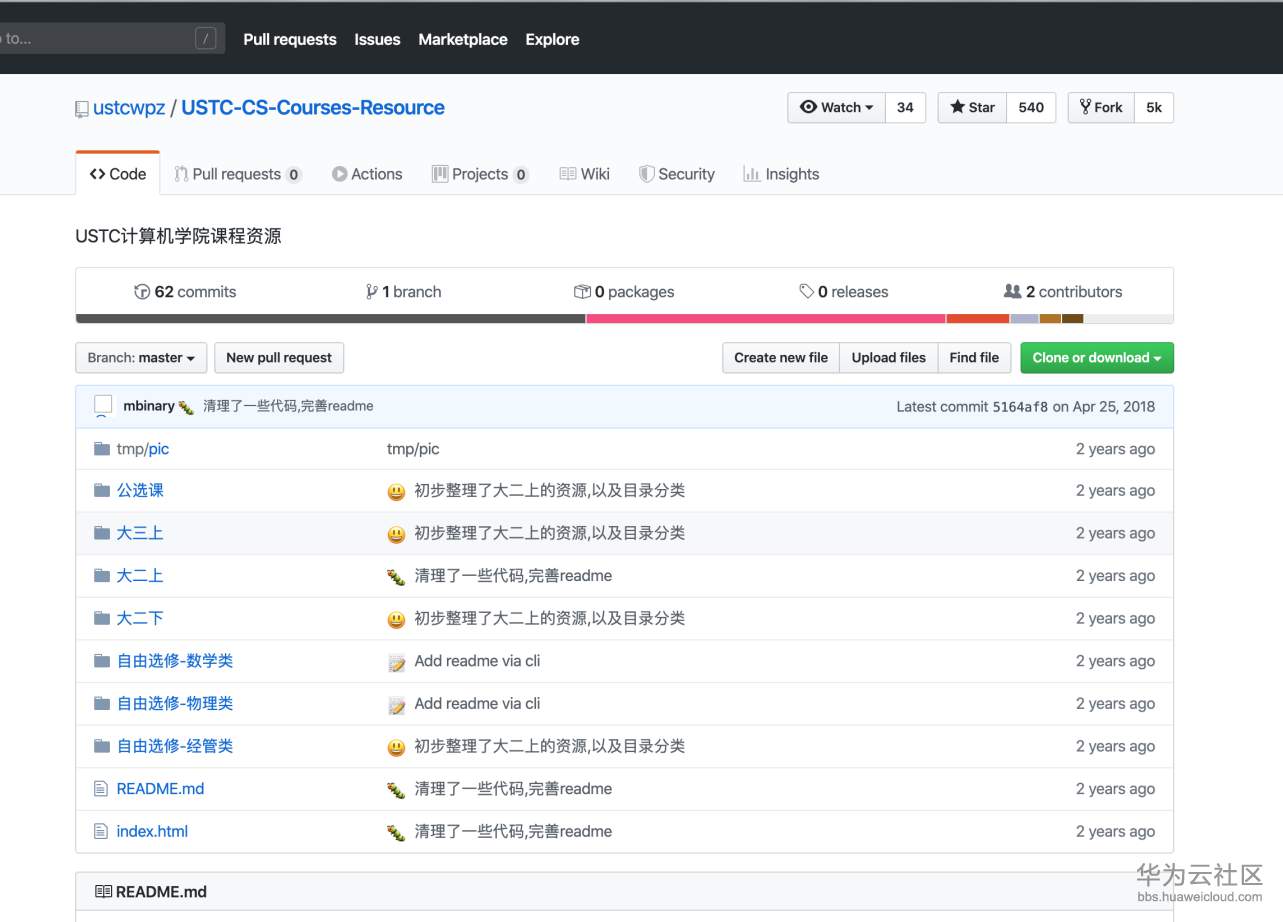1283x922 pixels.
Task: Open the 自由选修-物理类 folder
Action: [175, 703]
